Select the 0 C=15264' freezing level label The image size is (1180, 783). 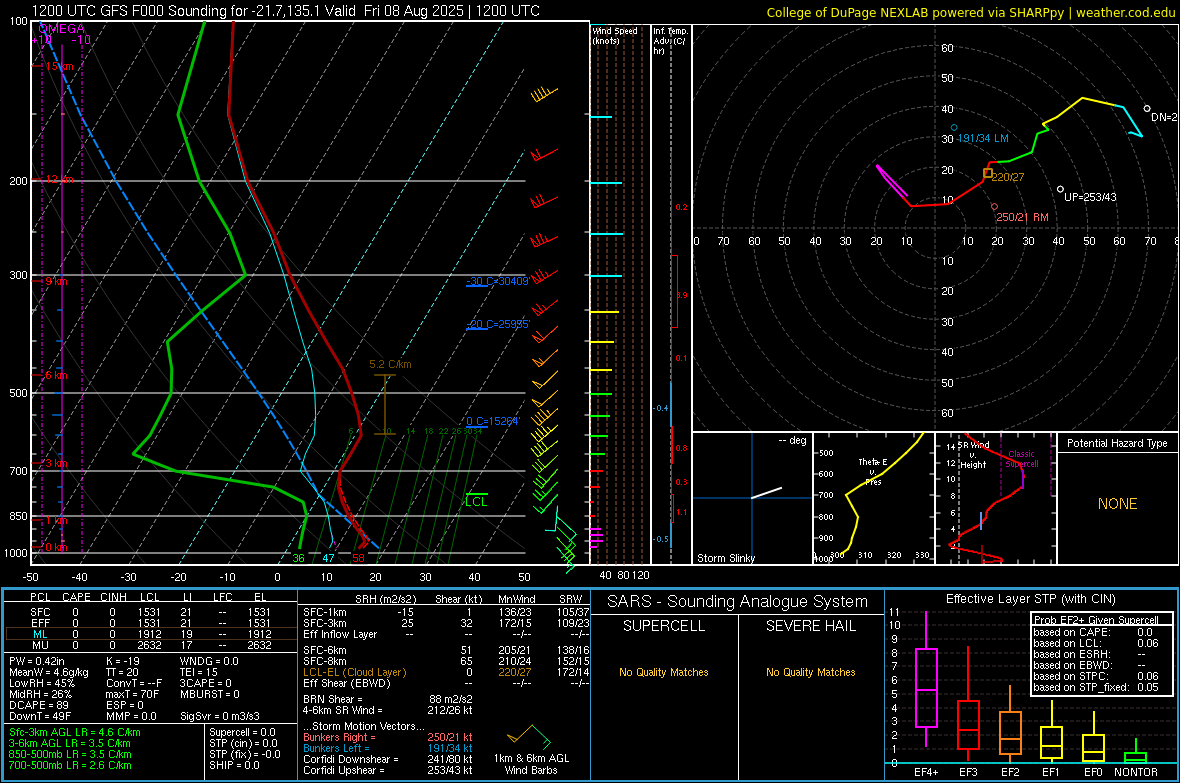click(x=492, y=421)
